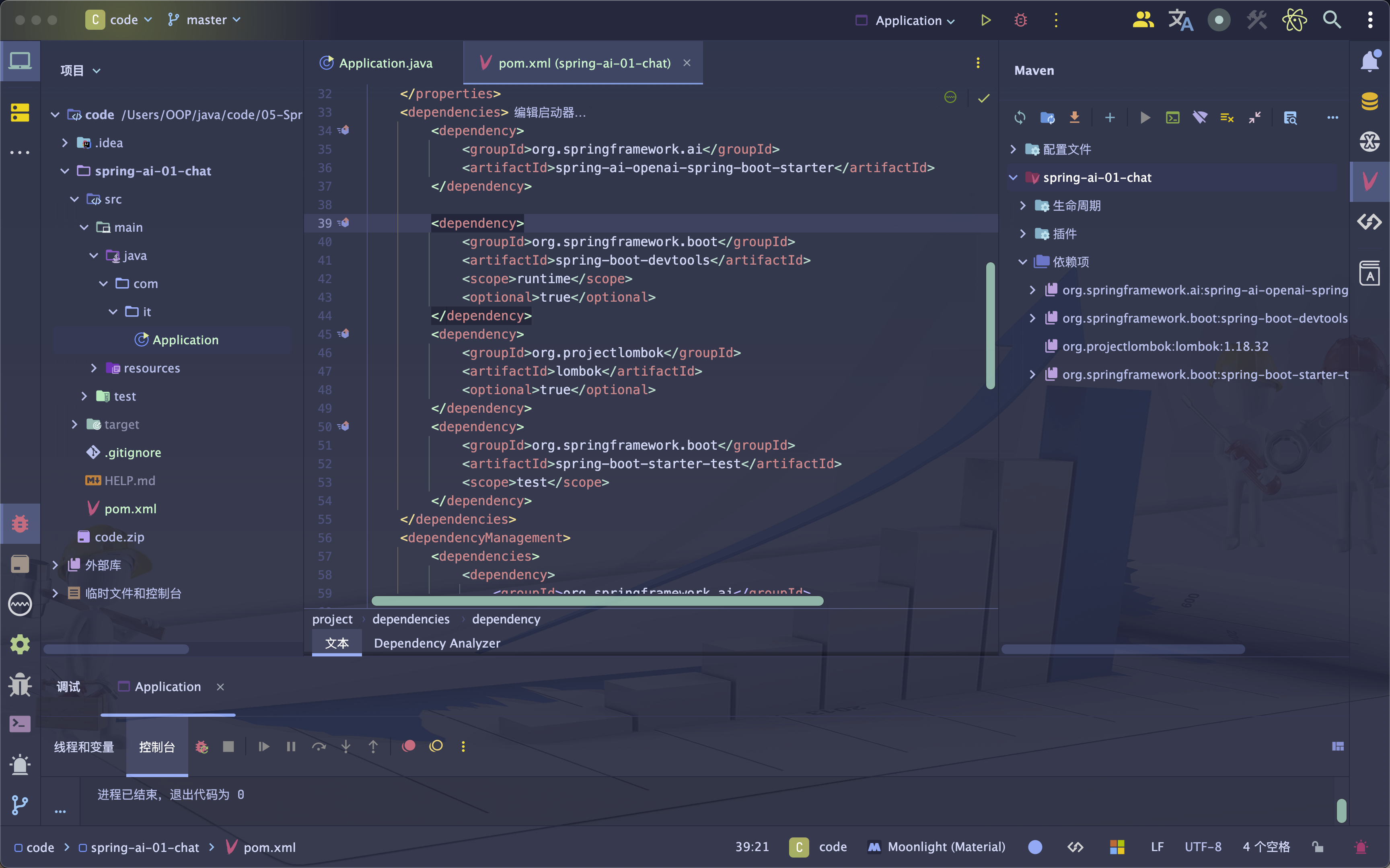Open the Terminal tool window
The width and height of the screenshot is (1390, 868).
(x=20, y=724)
